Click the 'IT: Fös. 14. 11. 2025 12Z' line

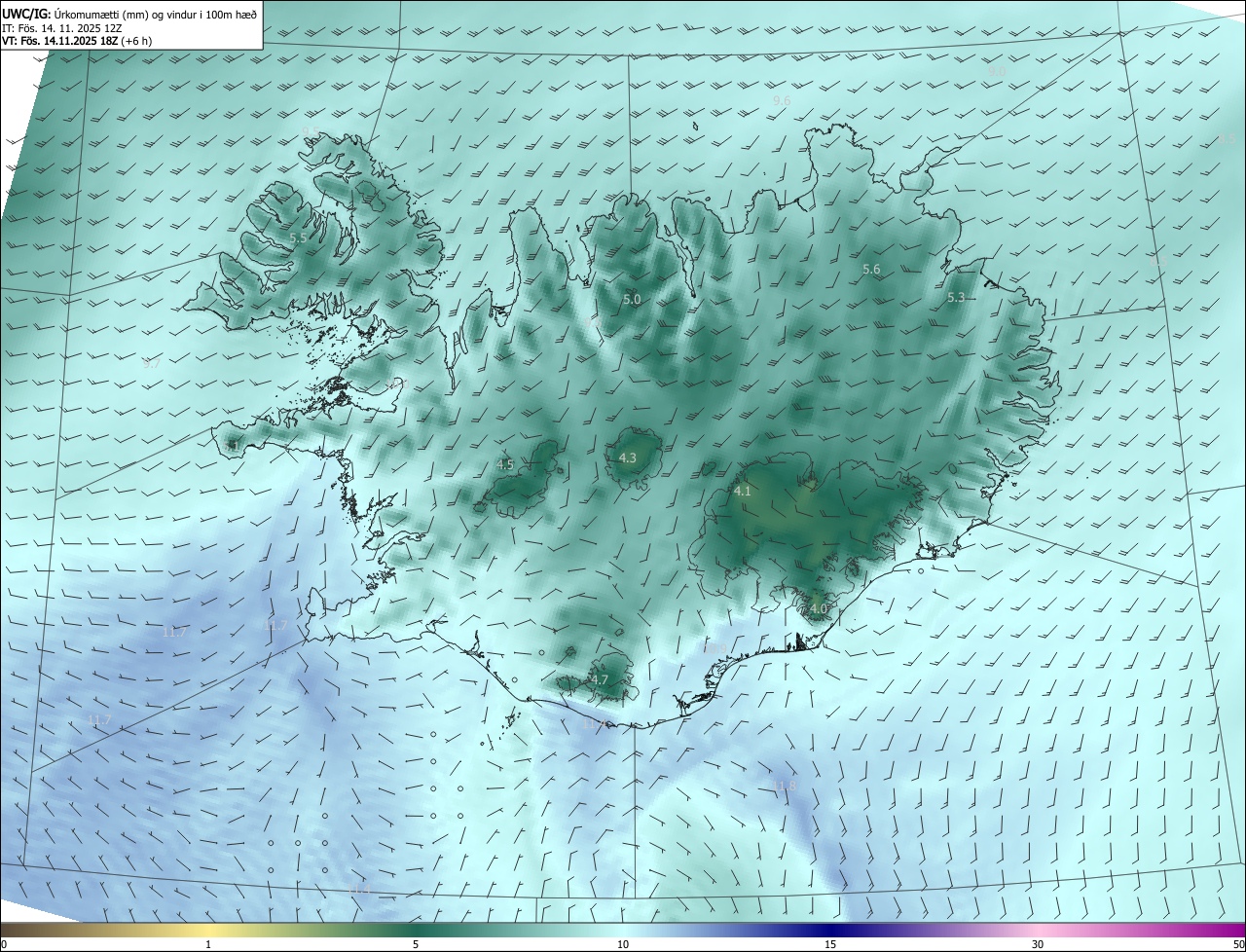(x=64, y=28)
